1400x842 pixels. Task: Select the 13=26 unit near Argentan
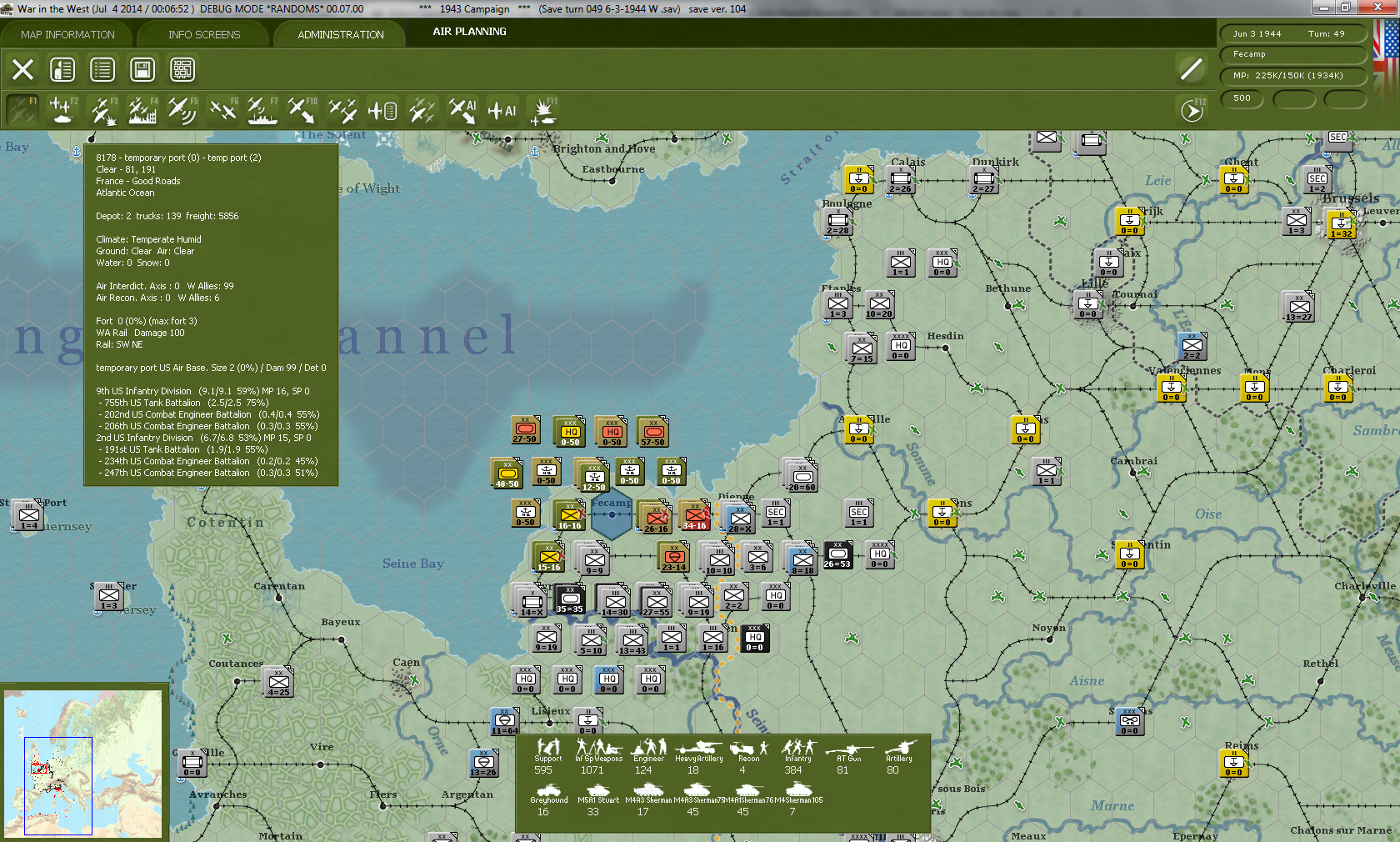pyautogui.click(x=483, y=763)
